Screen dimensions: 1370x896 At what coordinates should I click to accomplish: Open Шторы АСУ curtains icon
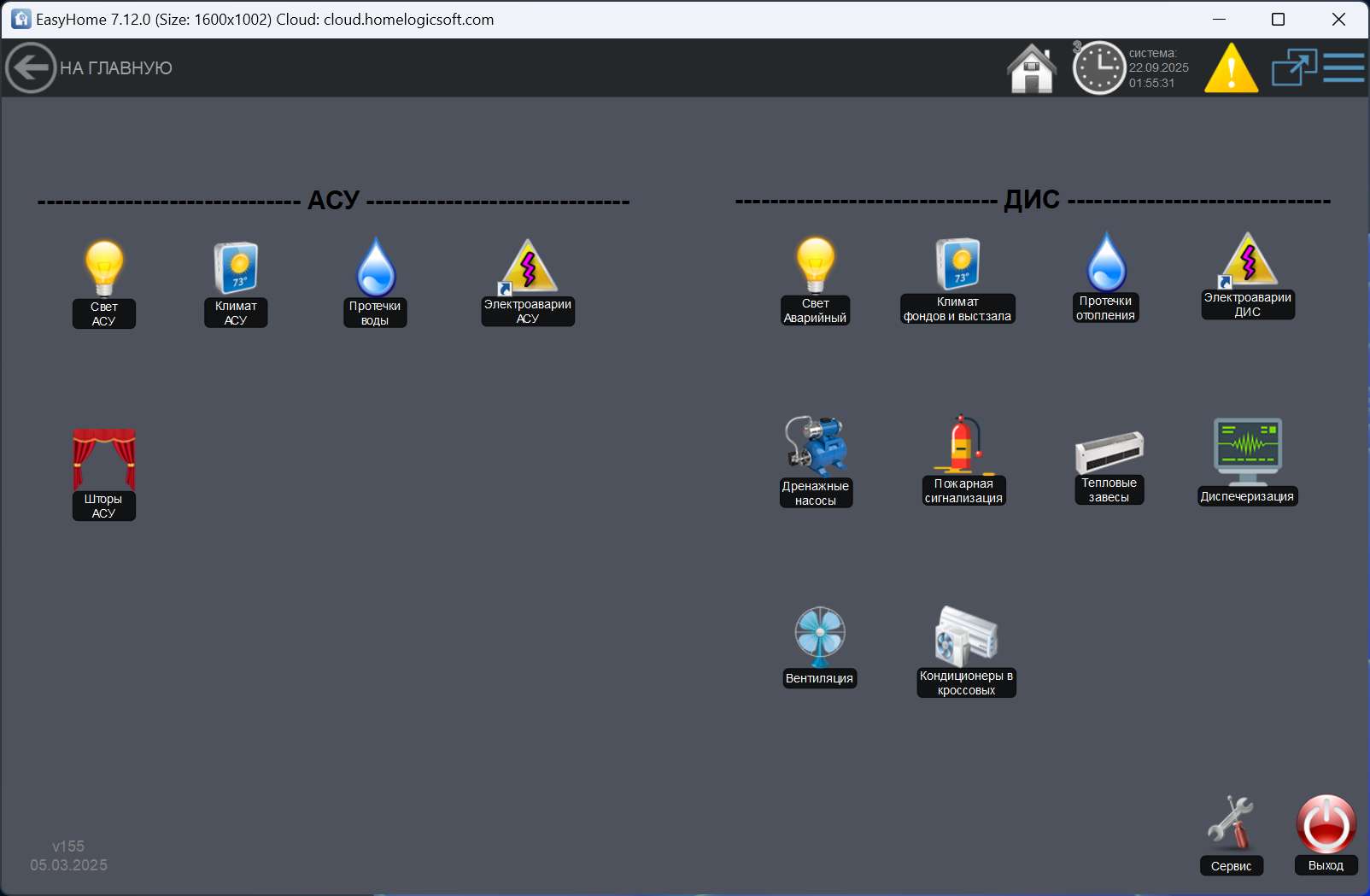click(x=103, y=460)
